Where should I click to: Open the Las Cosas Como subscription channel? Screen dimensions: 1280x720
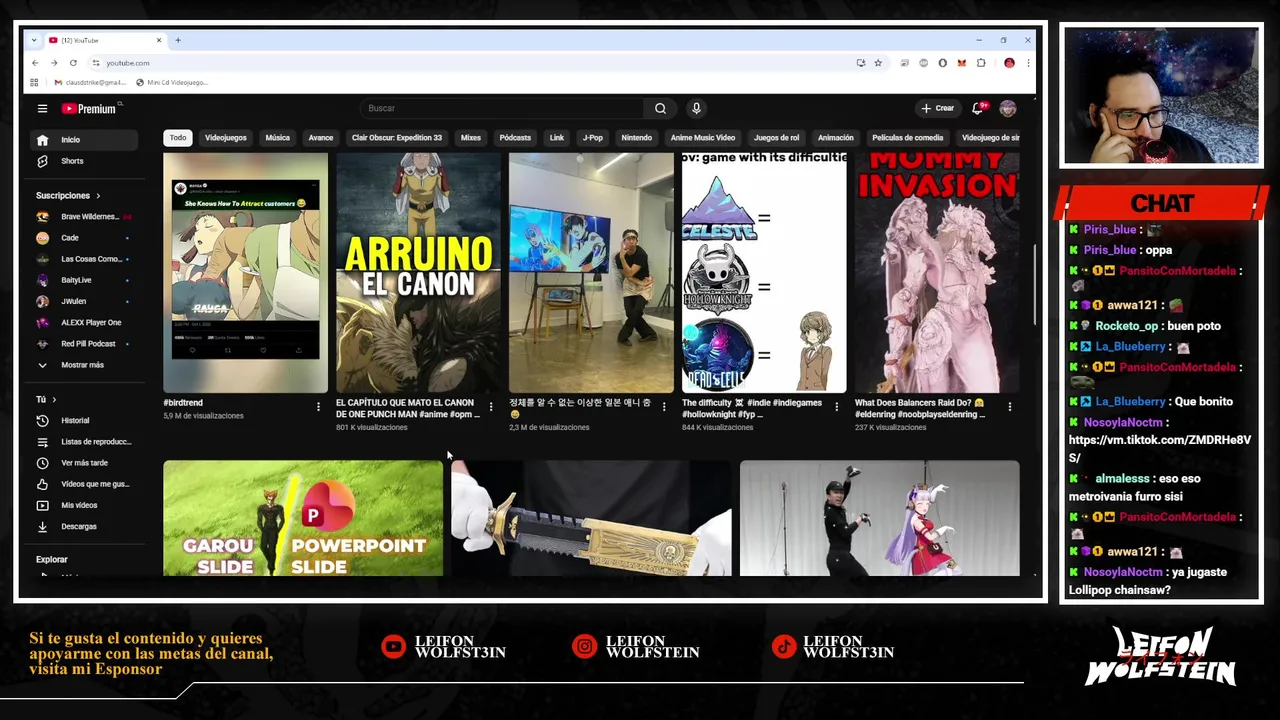pyautogui.click(x=83, y=259)
